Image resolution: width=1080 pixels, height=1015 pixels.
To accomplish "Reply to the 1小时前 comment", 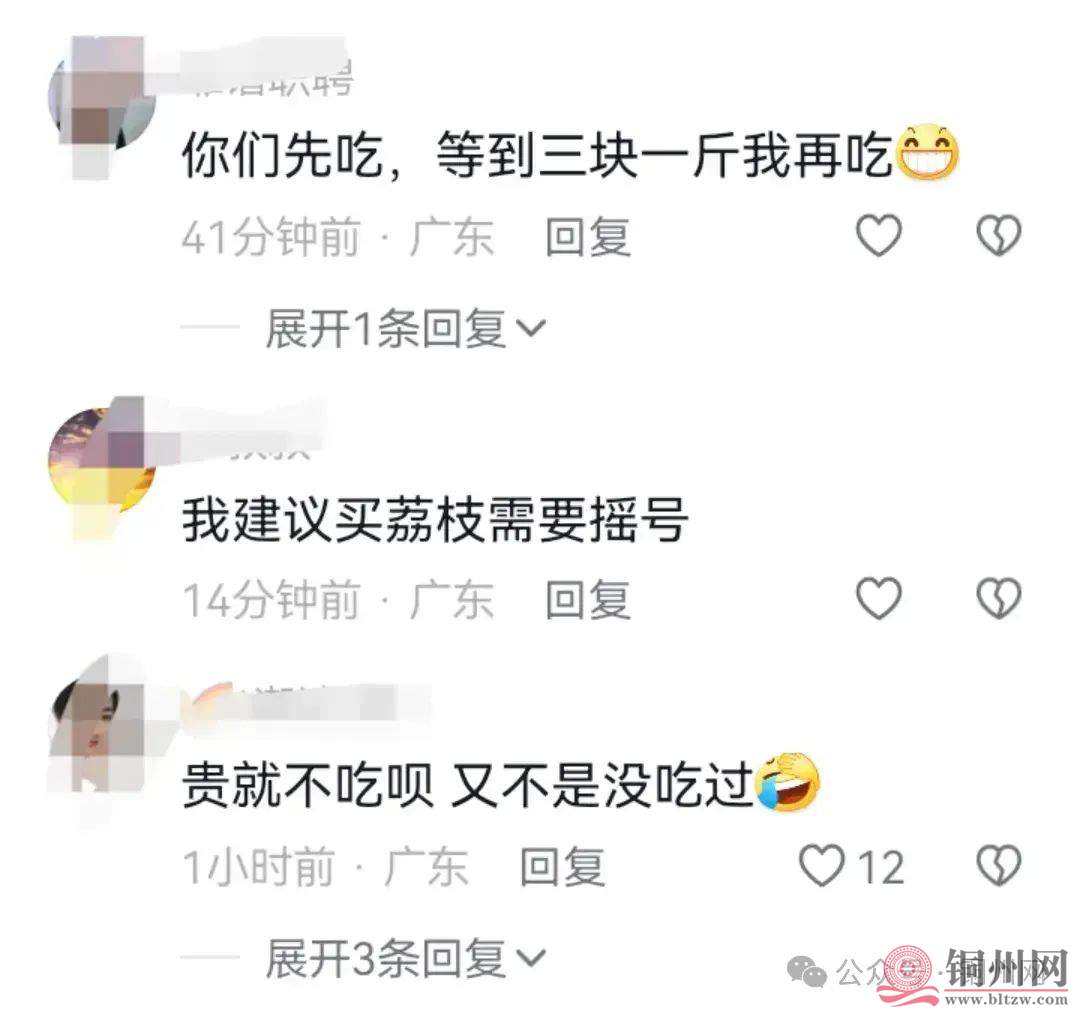I will pyautogui.click(x=562, y=866).
